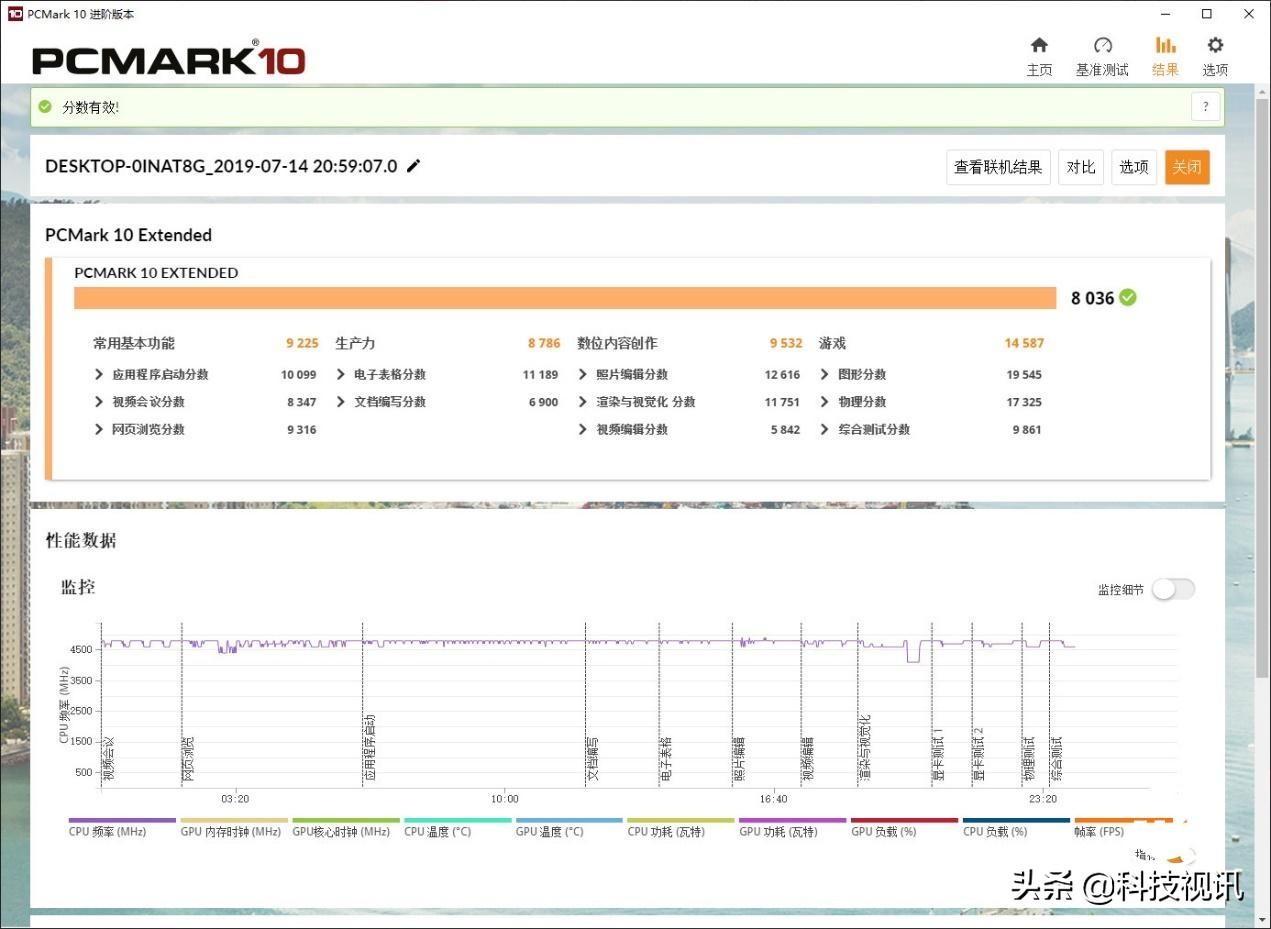
Task: Click the 物理测试 marker on chart
Action: point(1028,759)
